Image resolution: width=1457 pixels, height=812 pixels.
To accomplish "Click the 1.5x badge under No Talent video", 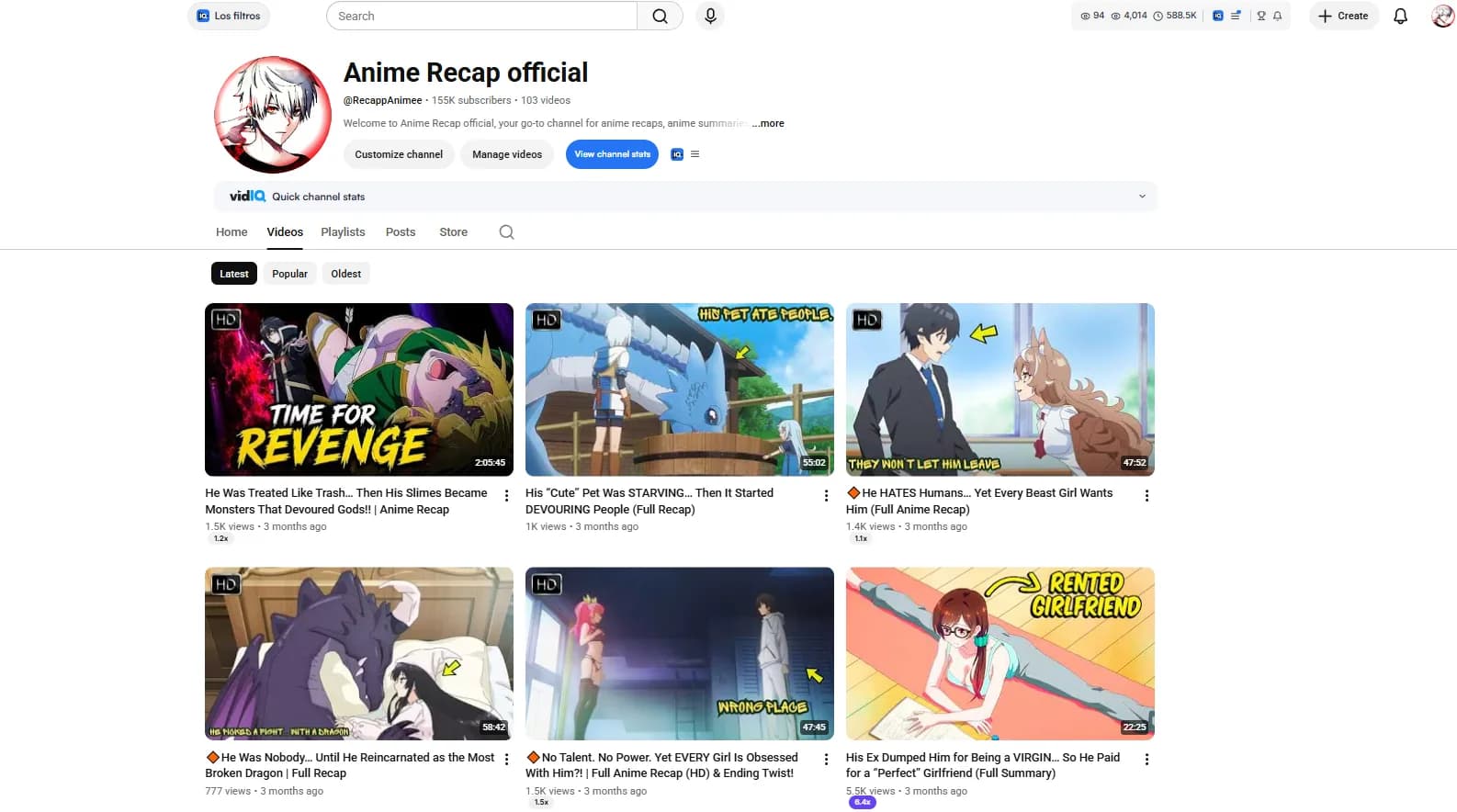I will point(541,803).
